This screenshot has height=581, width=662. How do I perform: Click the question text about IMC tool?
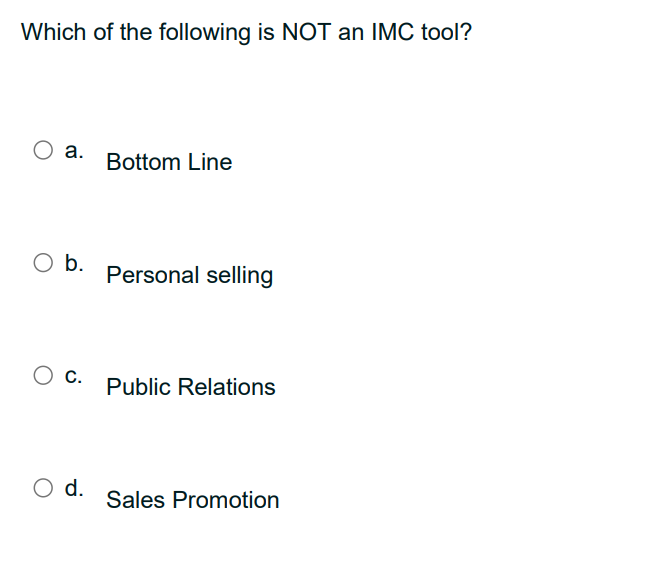(246, 33)
